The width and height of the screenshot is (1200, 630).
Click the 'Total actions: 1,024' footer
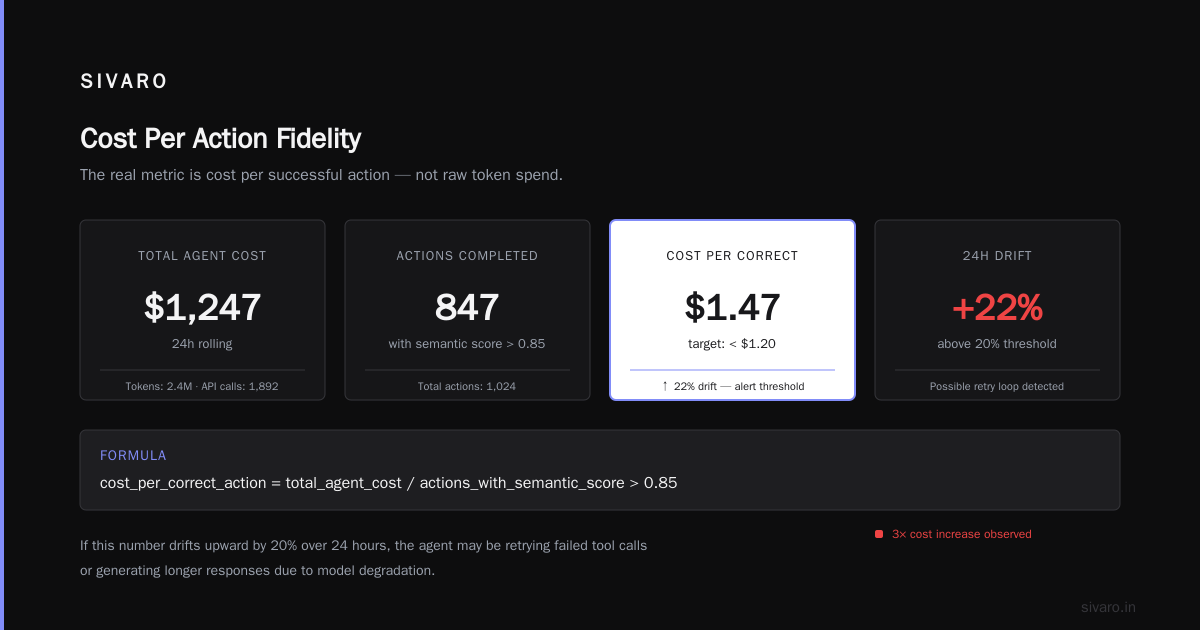pyautogui.click(x=467, y=386)
